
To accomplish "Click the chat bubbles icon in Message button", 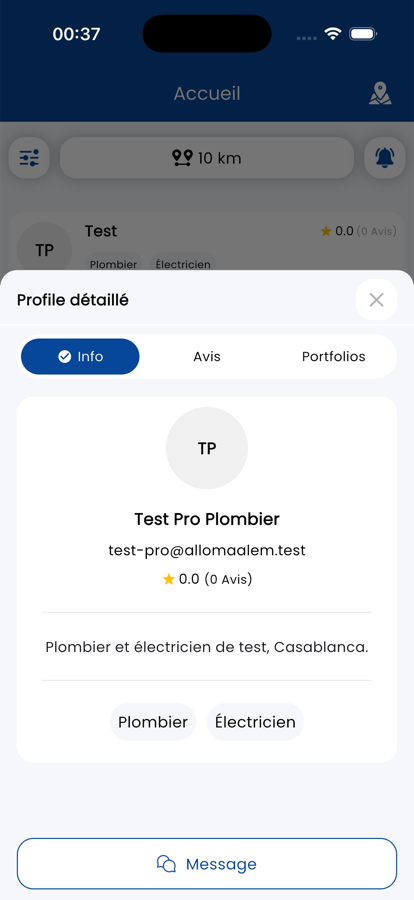I will coord(166,864).
